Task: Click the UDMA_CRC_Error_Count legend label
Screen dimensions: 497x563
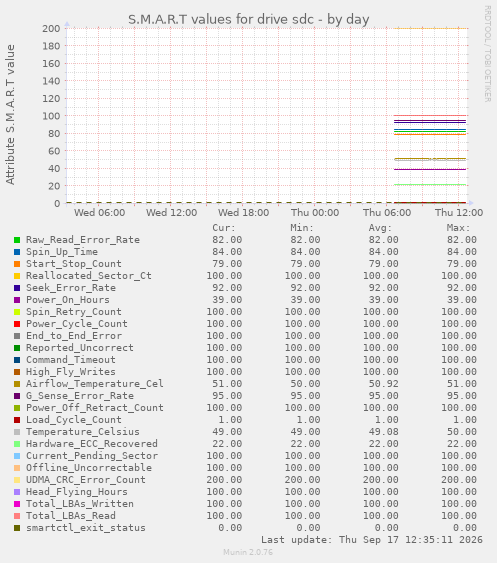Action: (85, 480)
